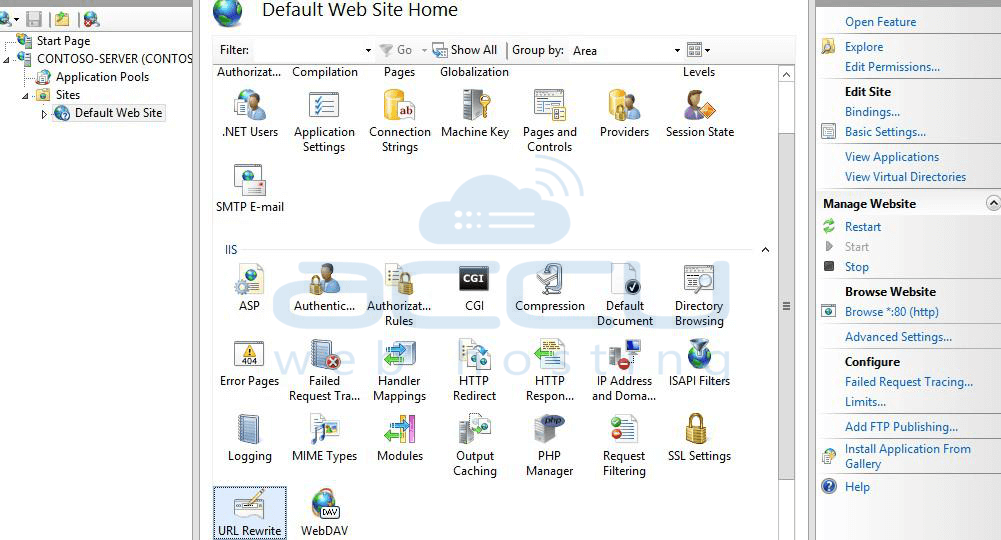Open the Bindings link
The width and height of the screenshot is (1001, 540).
pos(872,112)
